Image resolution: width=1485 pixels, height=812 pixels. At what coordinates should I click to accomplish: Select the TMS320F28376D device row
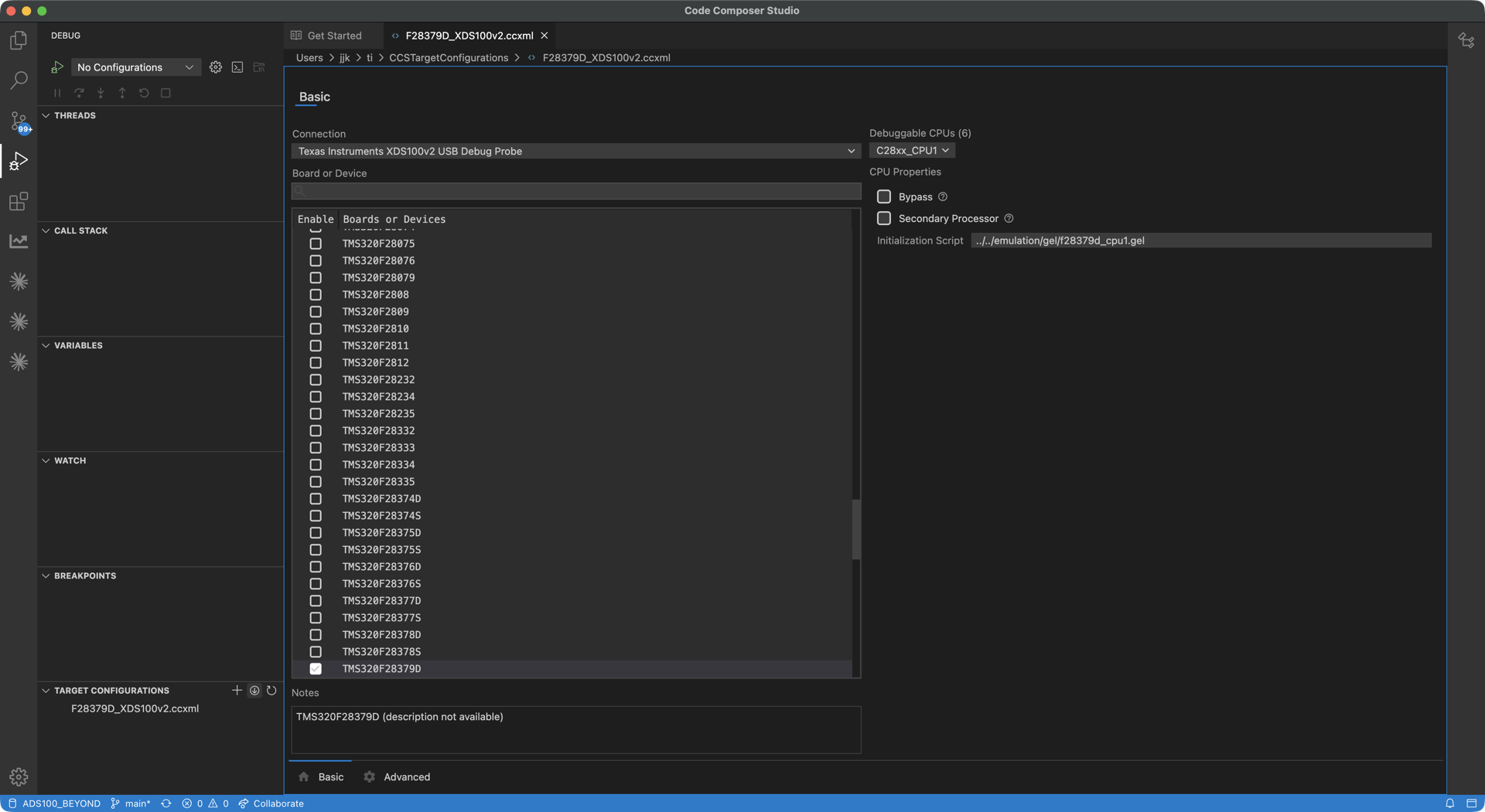(x=572, y=567)
